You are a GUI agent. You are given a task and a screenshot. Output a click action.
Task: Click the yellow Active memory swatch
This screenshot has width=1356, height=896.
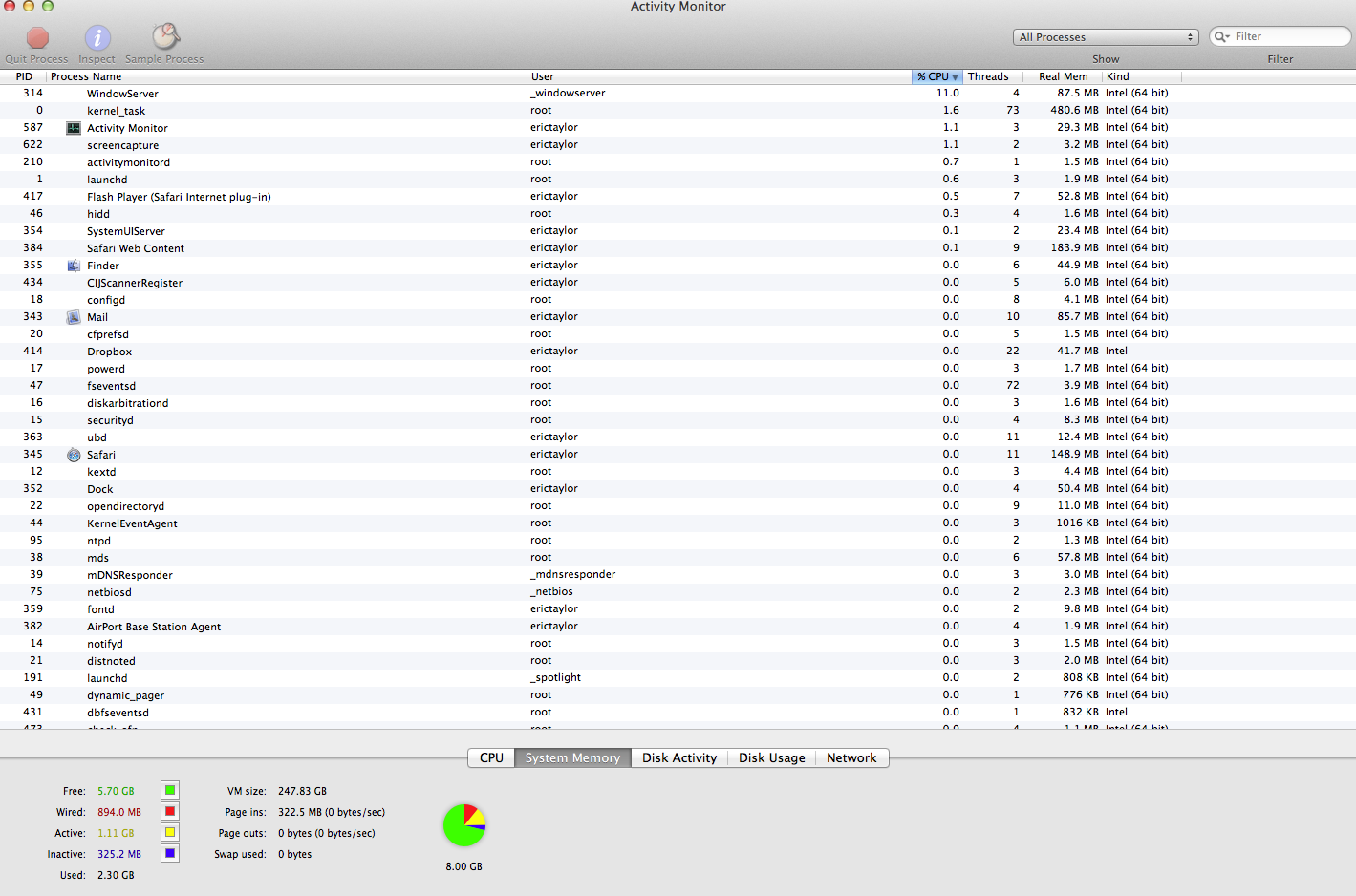click(x=170, y=832)
